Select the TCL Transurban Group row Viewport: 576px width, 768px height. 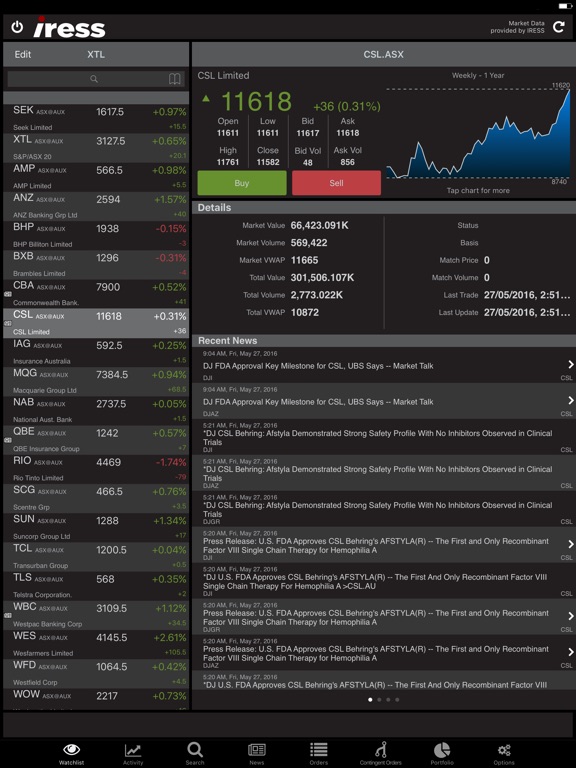pos(96,557)
